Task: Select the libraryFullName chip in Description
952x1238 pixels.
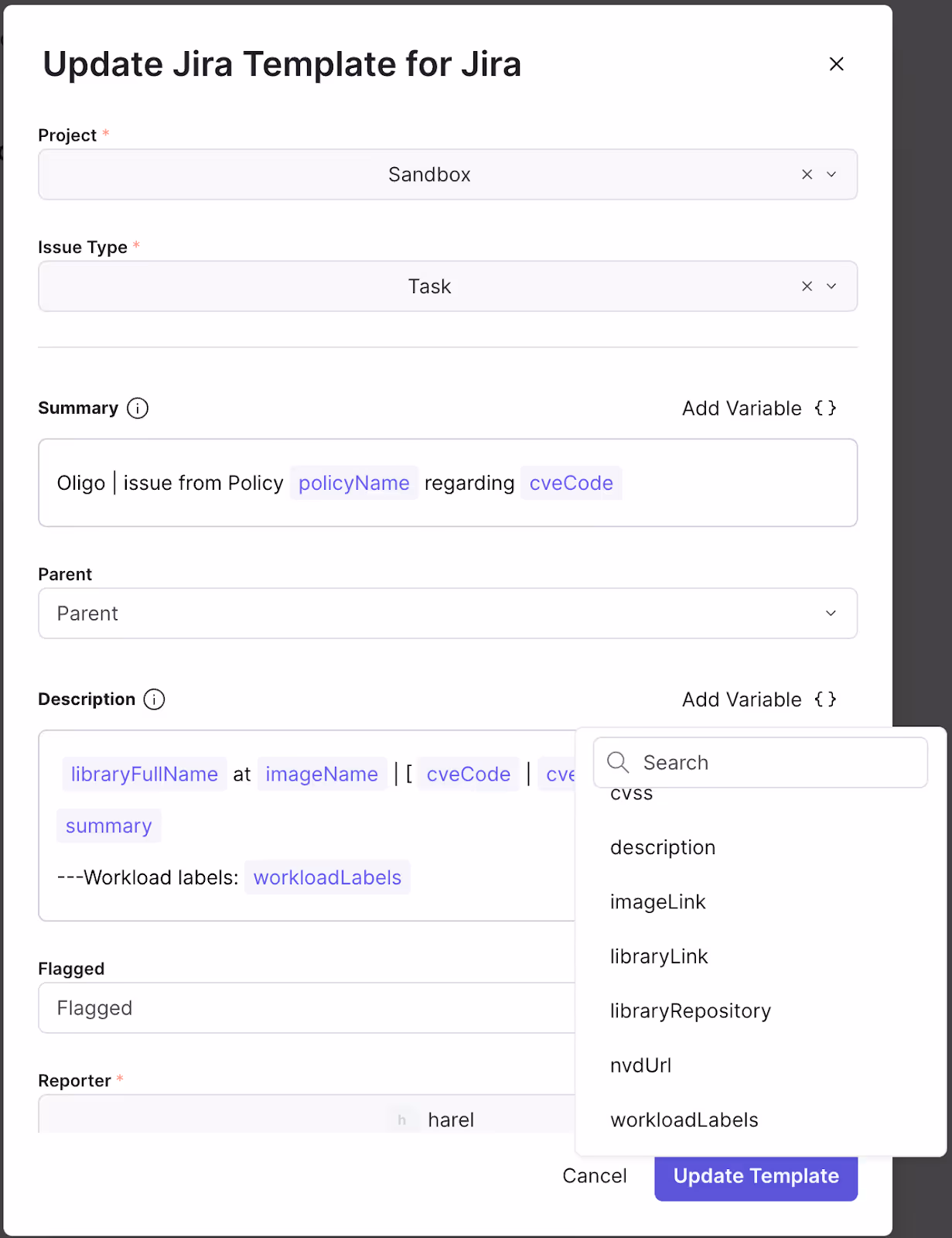Action: click(x=145, y=775)
